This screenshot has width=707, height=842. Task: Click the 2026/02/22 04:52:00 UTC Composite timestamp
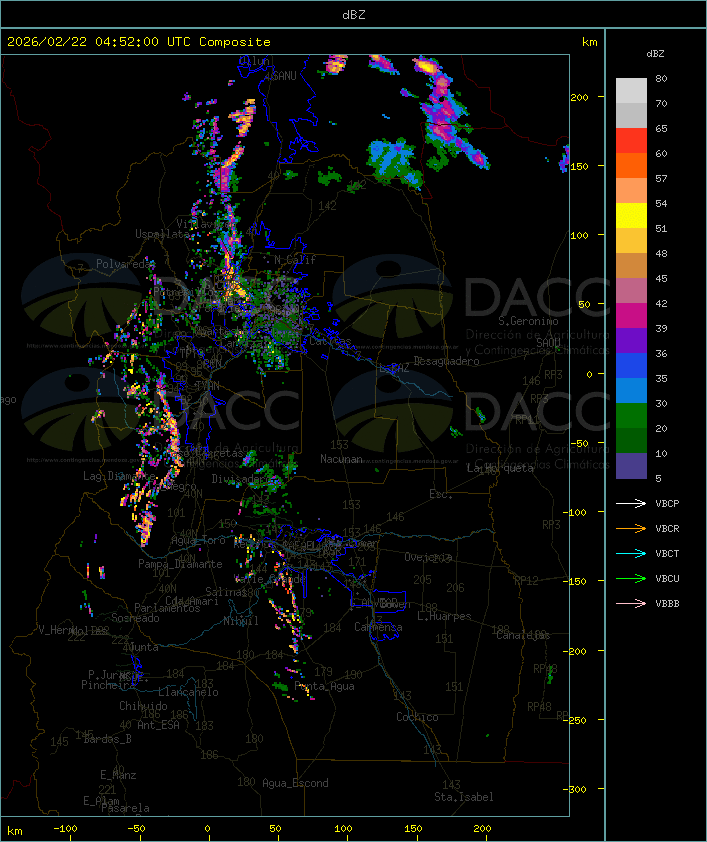(x=139, y=41)
